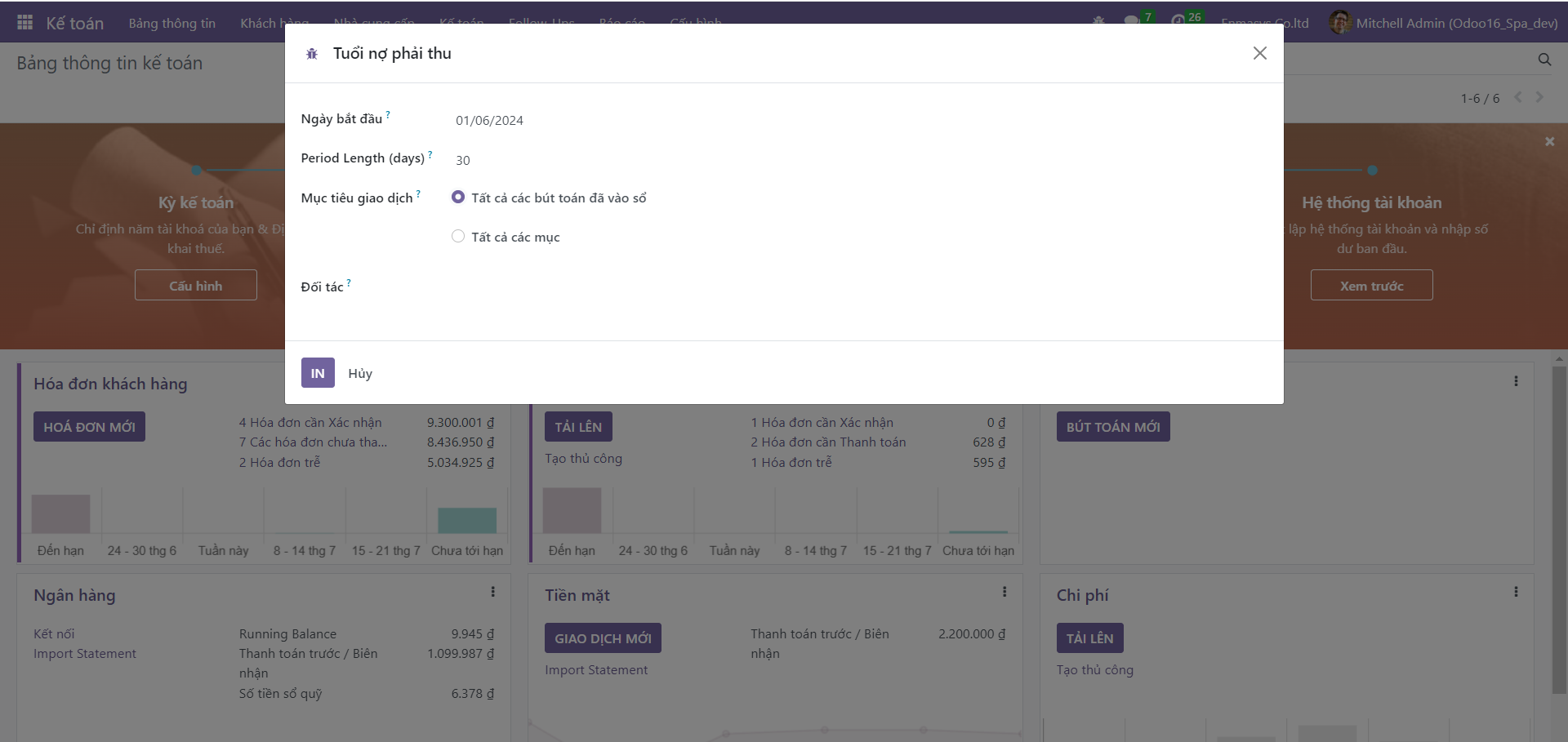Open the Tiền mặt card's three-dot menu
This screenshot has height=742, width=1568.
click(x=1004, y=592)
